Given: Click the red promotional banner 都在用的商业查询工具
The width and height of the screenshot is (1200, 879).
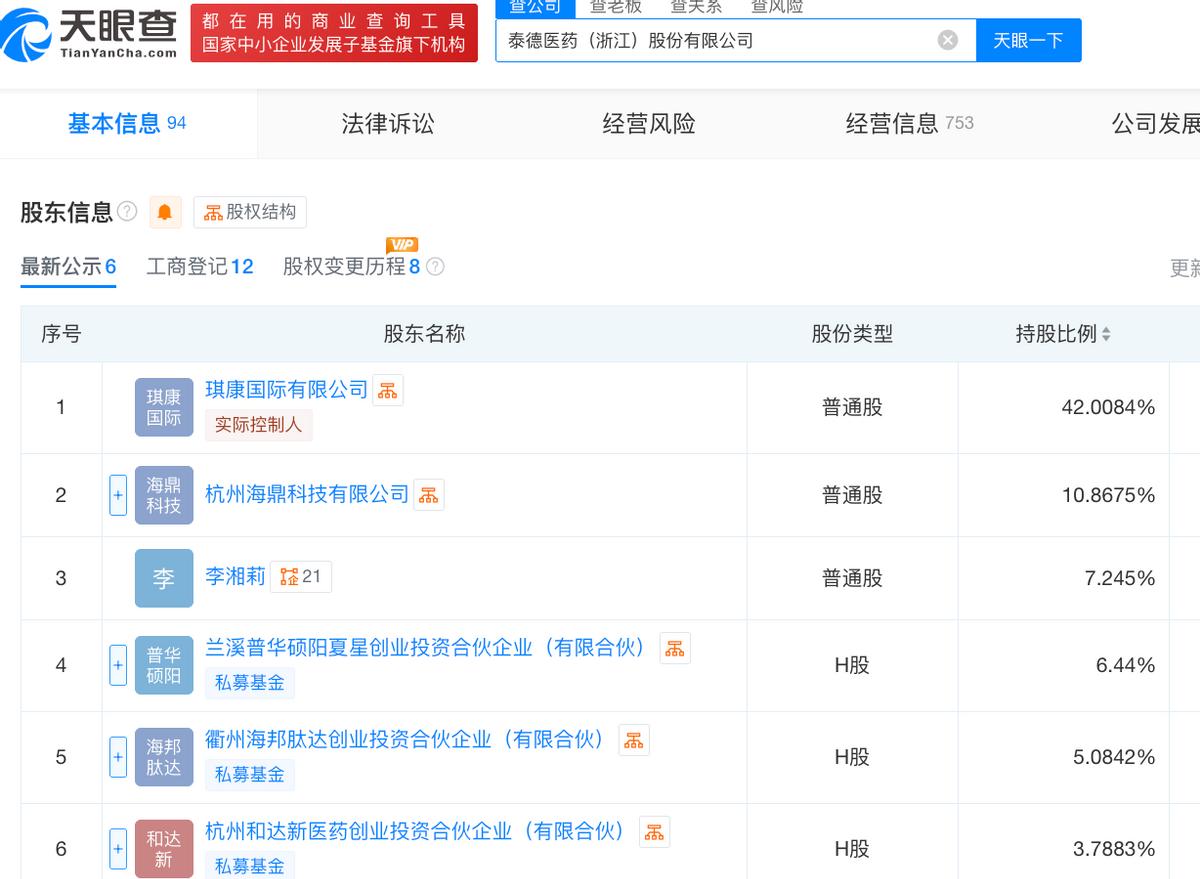Looking at the screenshot, I should coord(334,33).
